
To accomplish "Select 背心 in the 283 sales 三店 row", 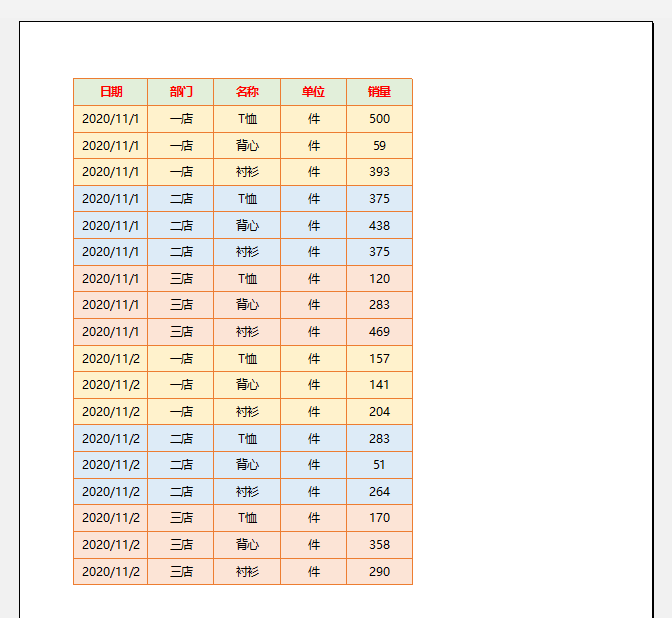I will click(247, 305).
